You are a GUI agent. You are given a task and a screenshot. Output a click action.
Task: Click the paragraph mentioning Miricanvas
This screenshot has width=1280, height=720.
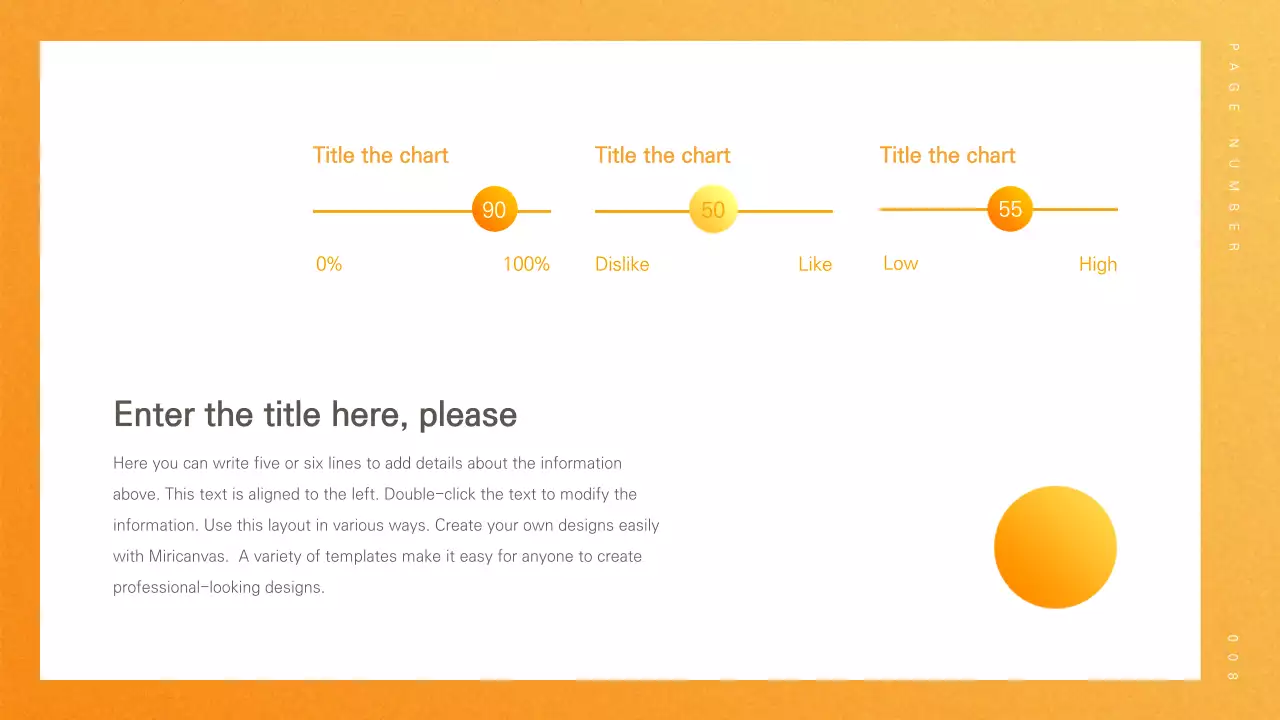point(386,525)
